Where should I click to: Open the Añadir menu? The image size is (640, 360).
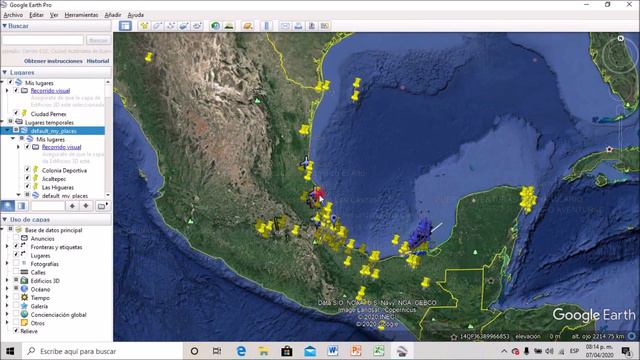click(x=113, y=15)
